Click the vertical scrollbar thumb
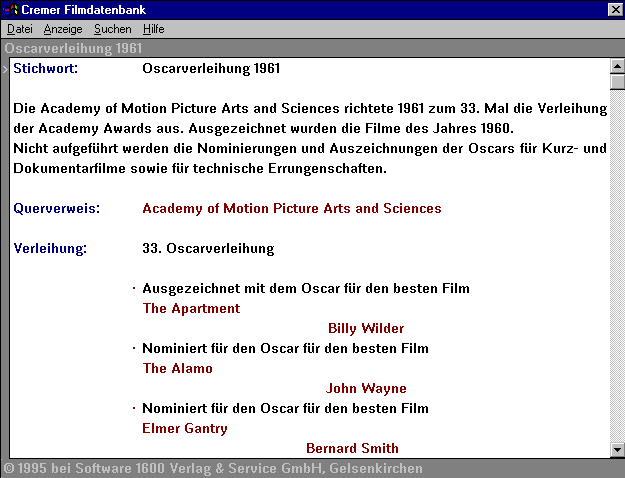The width and height of the screenshot is (625, 478). pos(617,82)
